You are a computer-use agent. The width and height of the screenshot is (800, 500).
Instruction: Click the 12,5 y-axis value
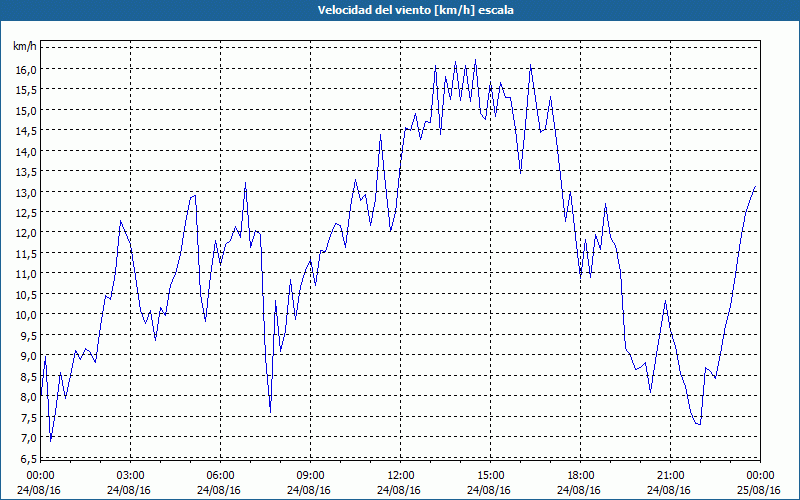coord(27,213)
